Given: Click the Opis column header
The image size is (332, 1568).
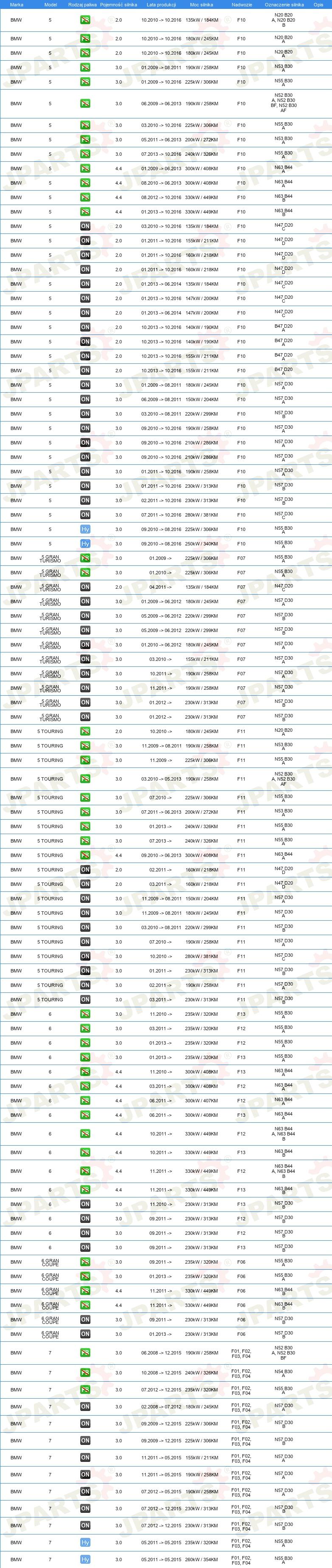Looking at the screenshot, I should [318, 4].
